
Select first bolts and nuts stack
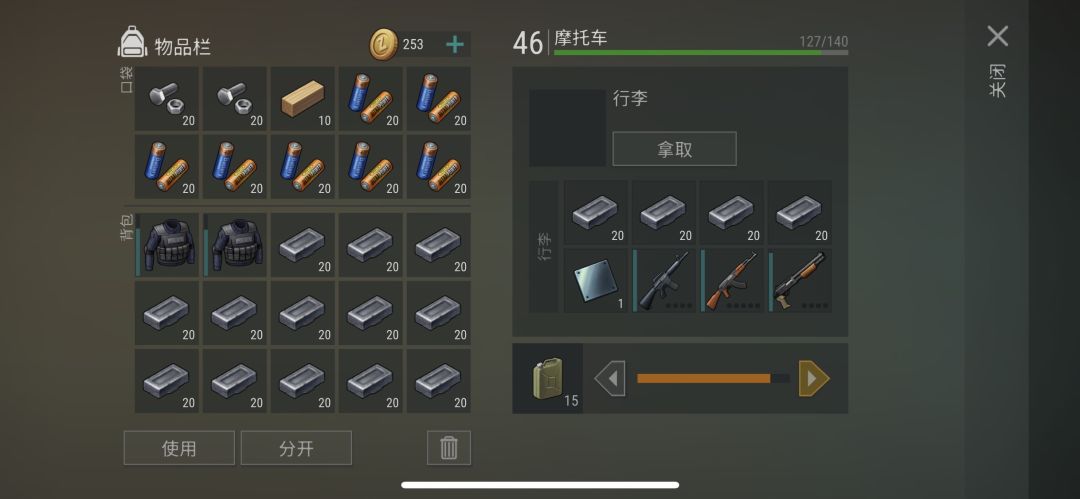[166, 99]
